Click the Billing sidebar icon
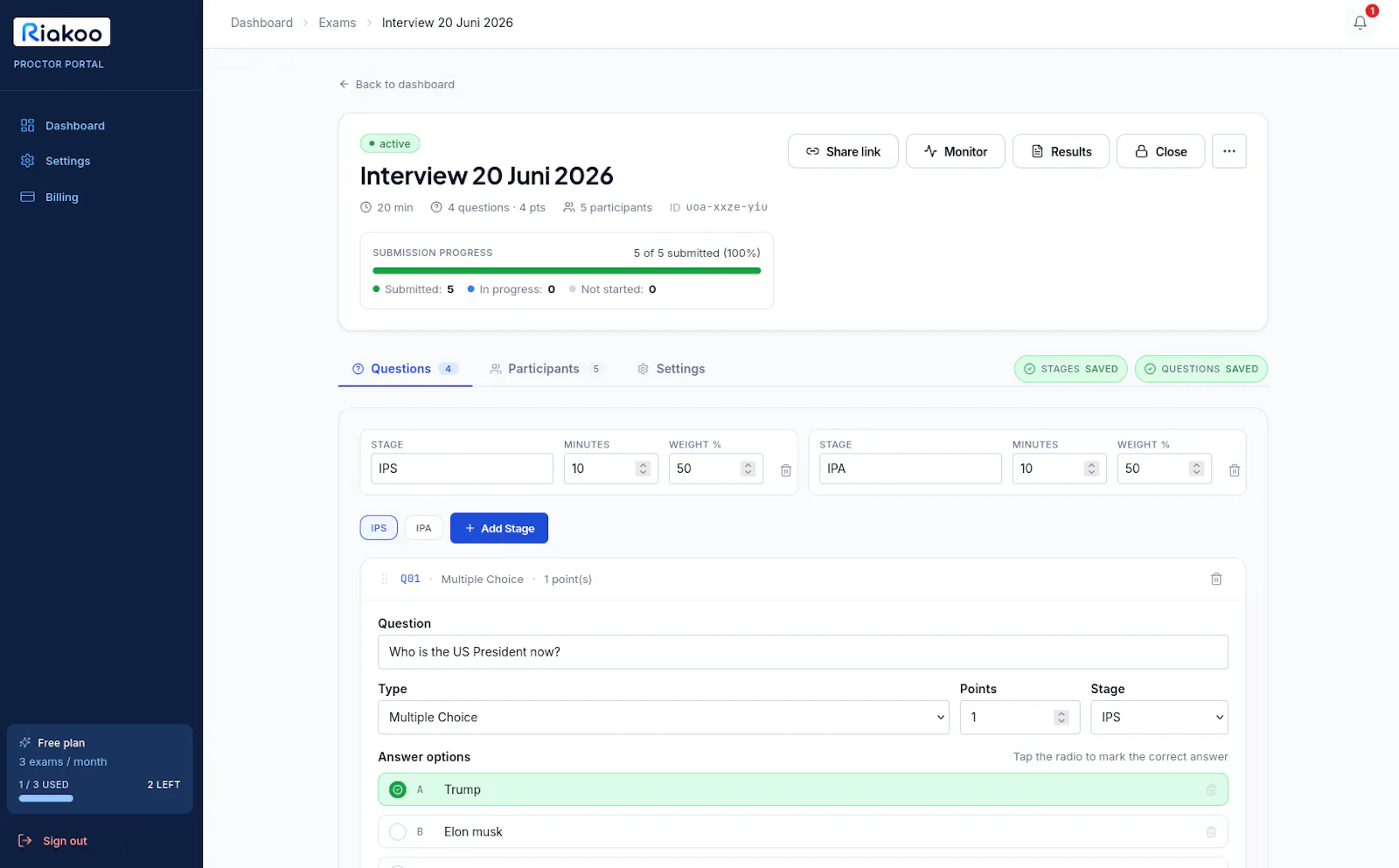 tap(28, 197)
